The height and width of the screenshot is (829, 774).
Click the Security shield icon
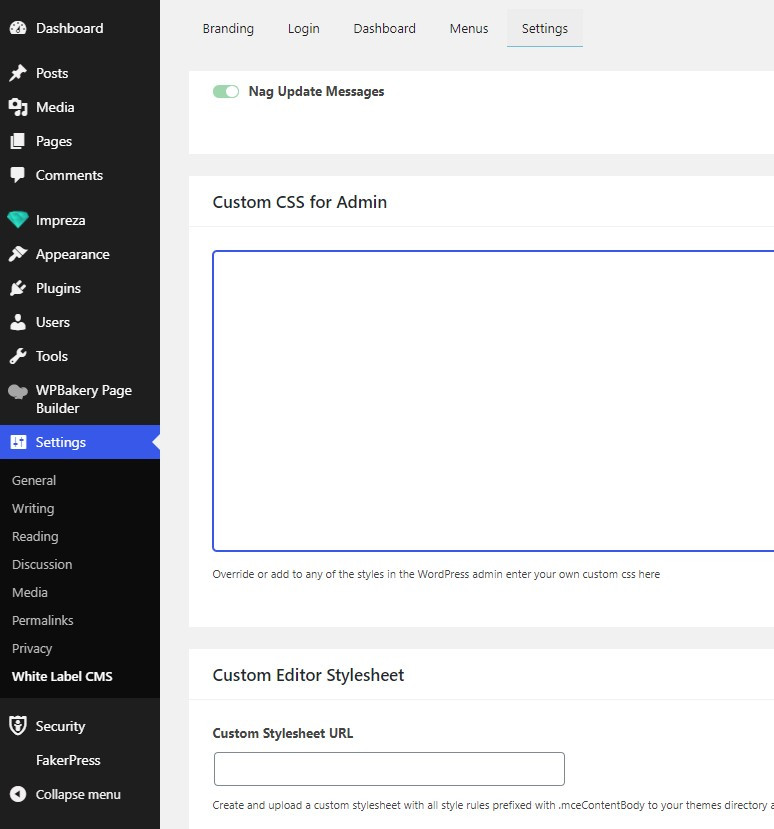(18, 726)
